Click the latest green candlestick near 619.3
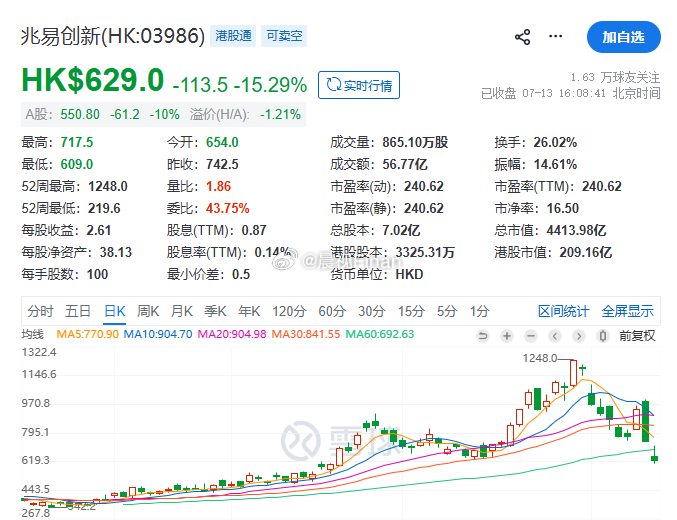The height and width of the screenshot is (520, 677). (655, 457)
